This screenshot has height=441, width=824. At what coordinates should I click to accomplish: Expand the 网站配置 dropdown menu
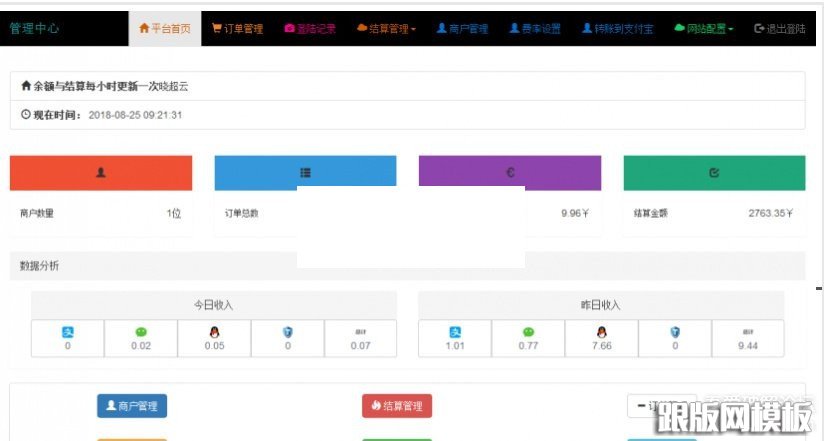point(704,29)
